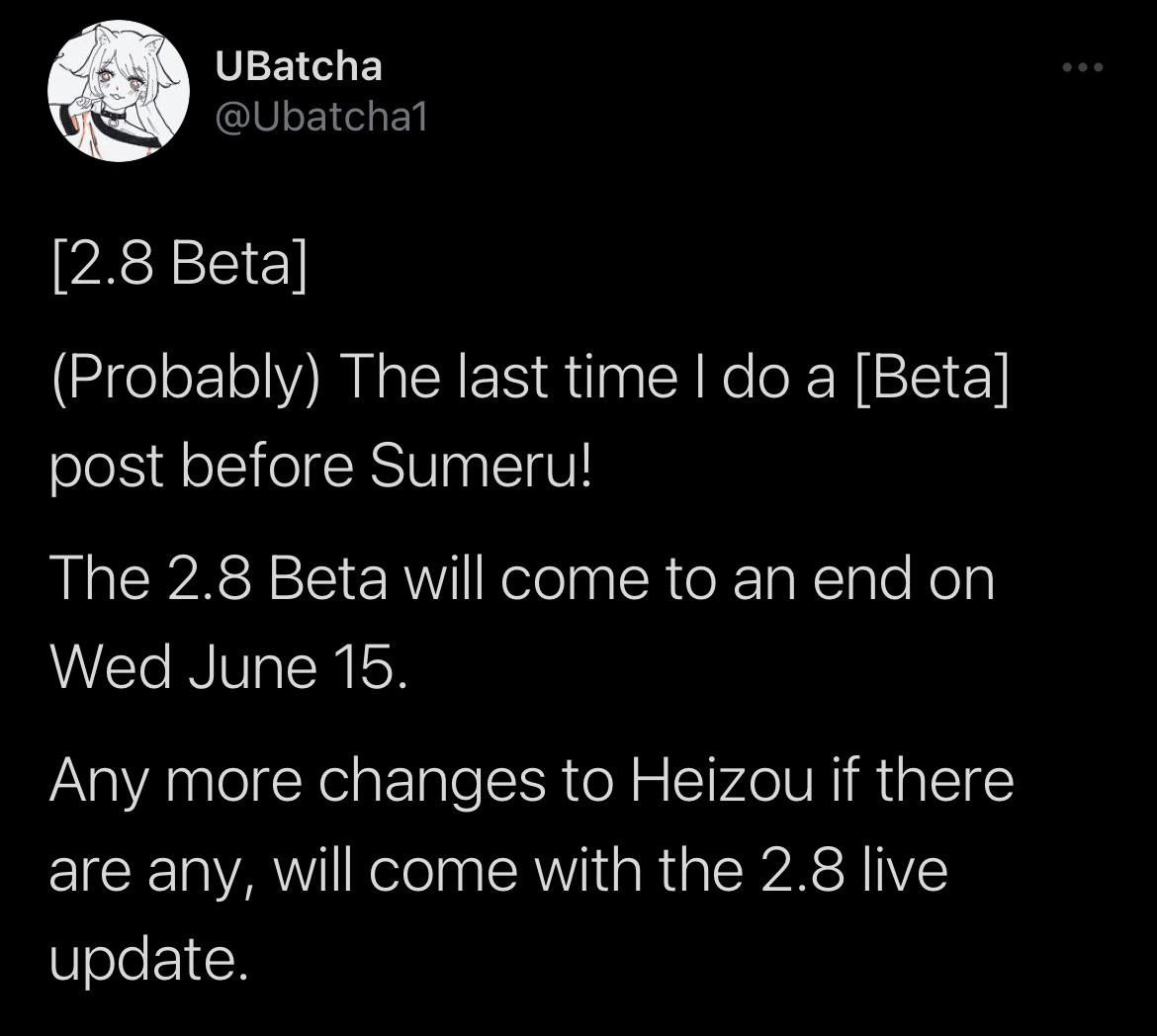The image size is (1157, 1036).
Task: Click the words 'Any more changes'
Action: point(298,782)
